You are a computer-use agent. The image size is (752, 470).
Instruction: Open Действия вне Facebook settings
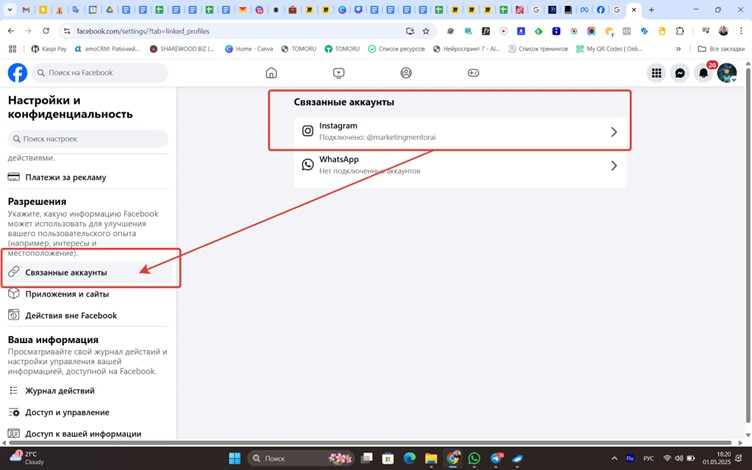pos(88,315)
